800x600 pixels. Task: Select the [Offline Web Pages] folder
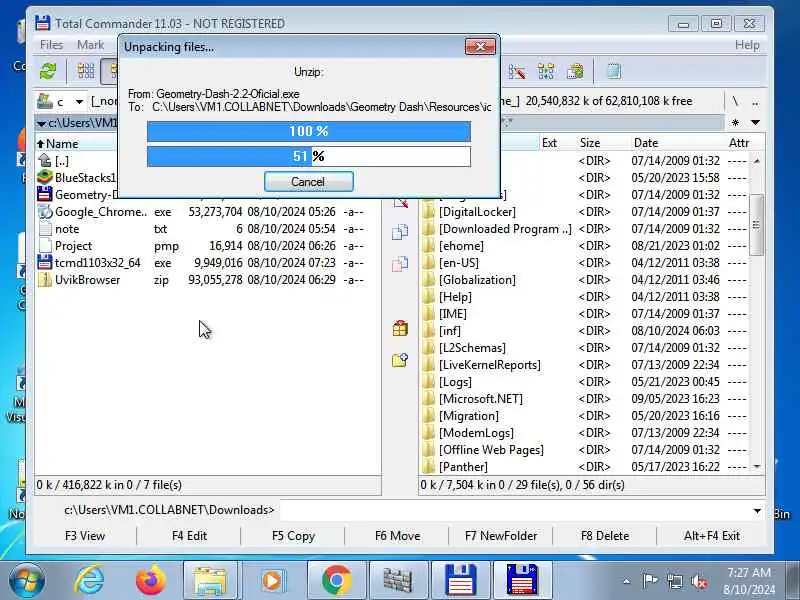pyautogui.click(x=584, y=450)
